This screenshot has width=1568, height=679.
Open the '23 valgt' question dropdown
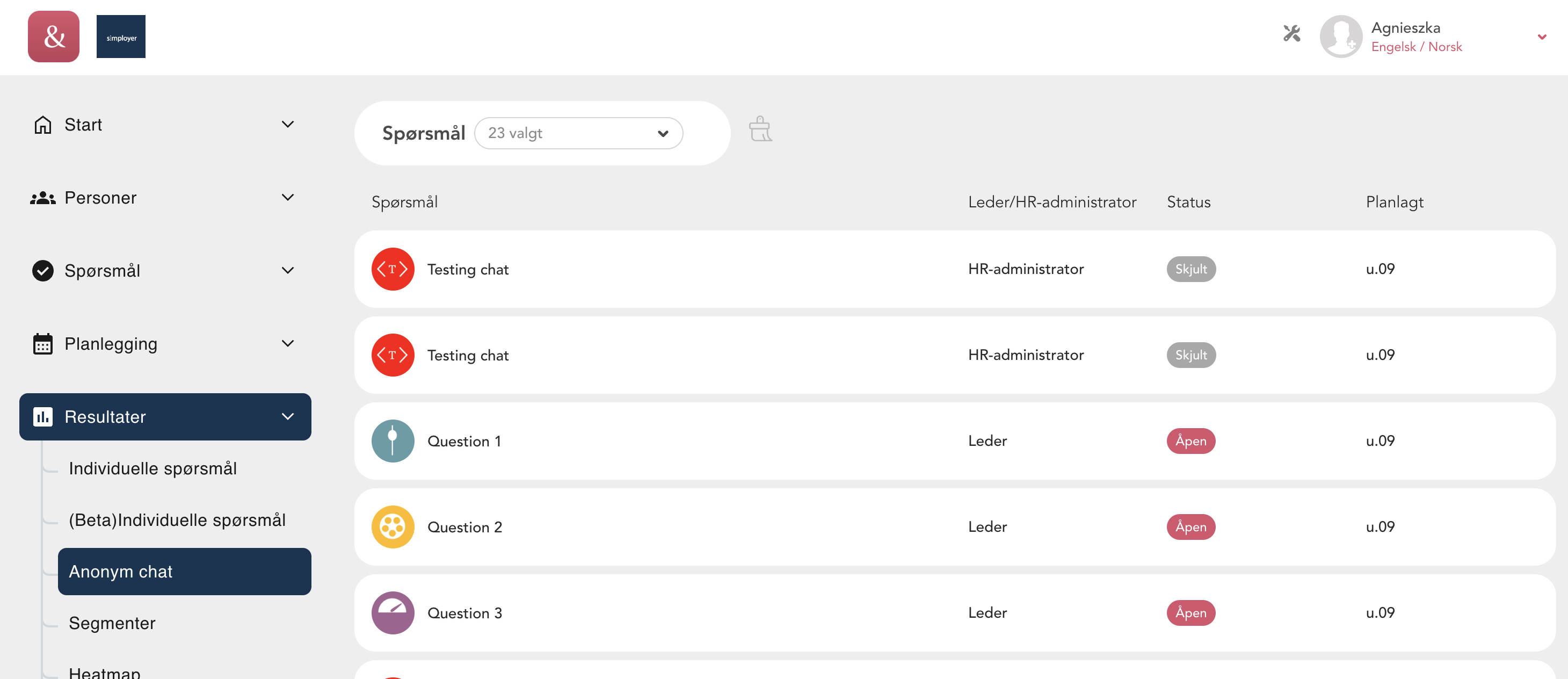point(578,133)
